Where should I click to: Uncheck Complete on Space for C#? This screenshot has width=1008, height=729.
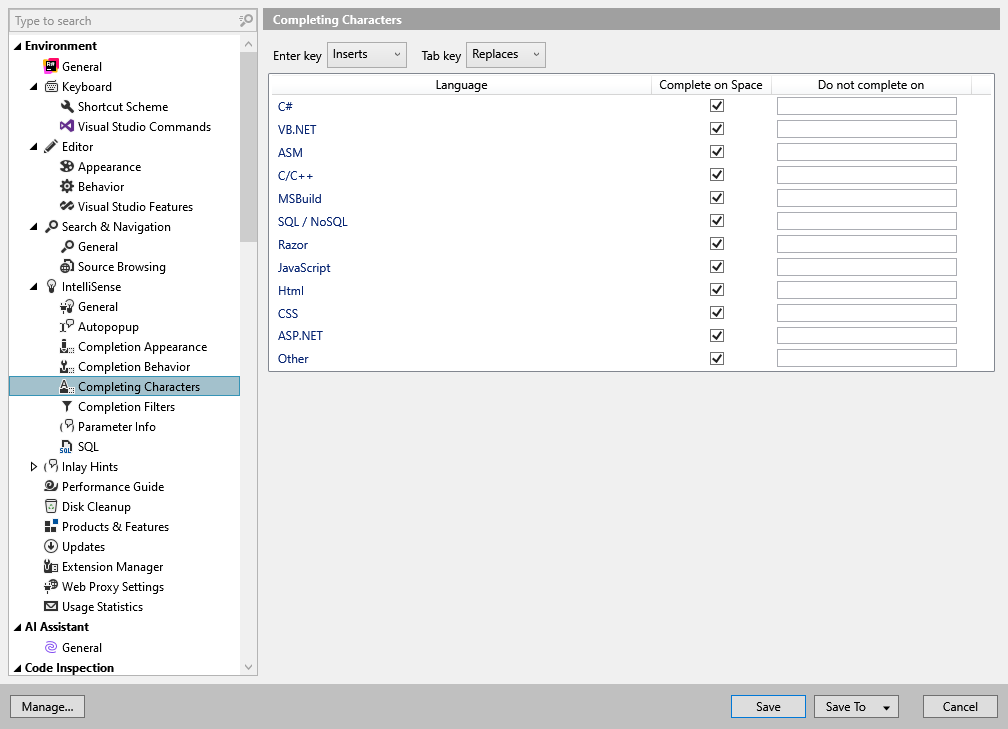[x=717, y=105]
